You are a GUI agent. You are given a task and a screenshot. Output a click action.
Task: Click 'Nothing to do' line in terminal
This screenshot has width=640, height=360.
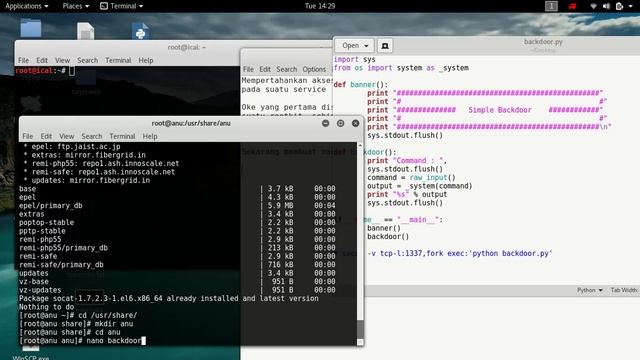(x=47, y=307)
